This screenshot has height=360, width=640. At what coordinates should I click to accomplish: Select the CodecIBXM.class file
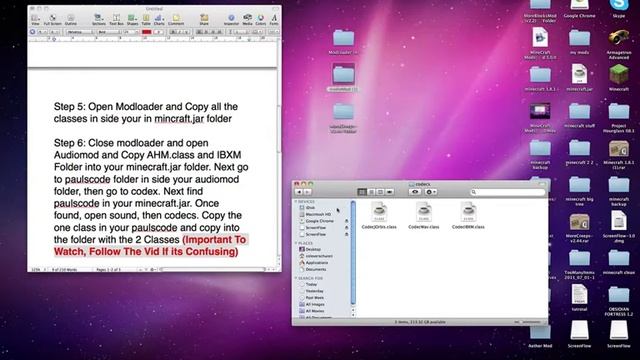tap(468, 216)
